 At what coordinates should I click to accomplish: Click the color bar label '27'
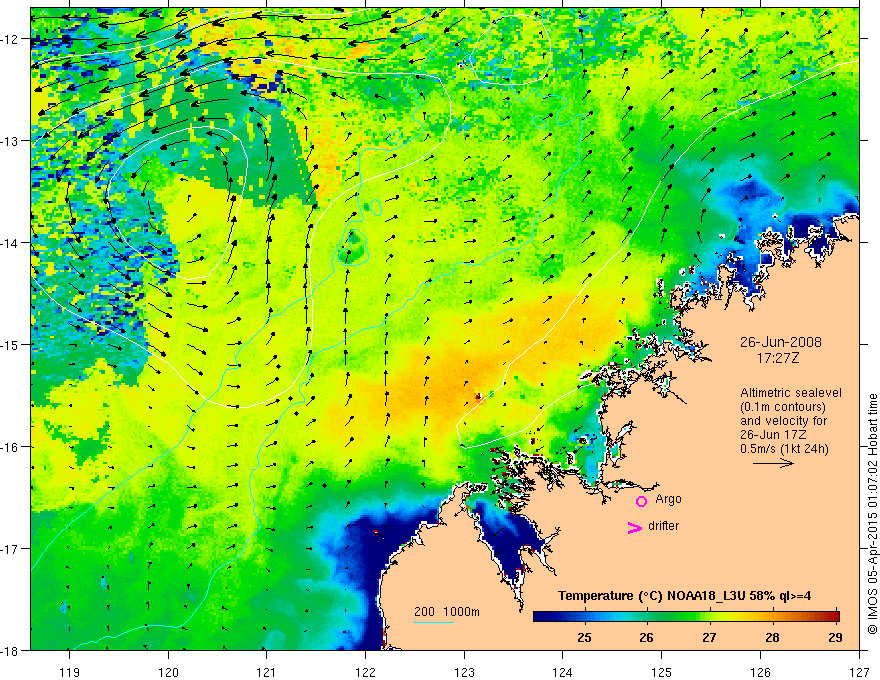pos(709,637)
